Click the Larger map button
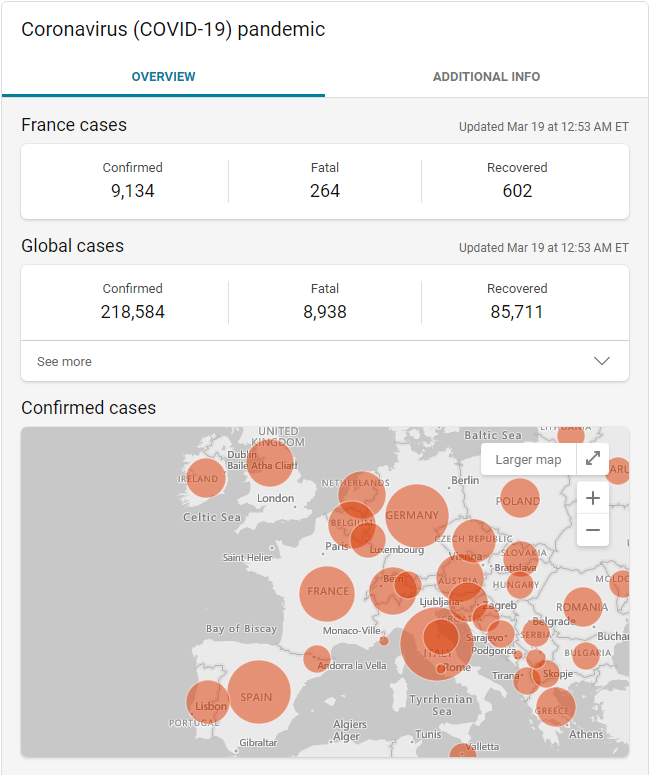 pyautogui.click(x=528, y=459)
